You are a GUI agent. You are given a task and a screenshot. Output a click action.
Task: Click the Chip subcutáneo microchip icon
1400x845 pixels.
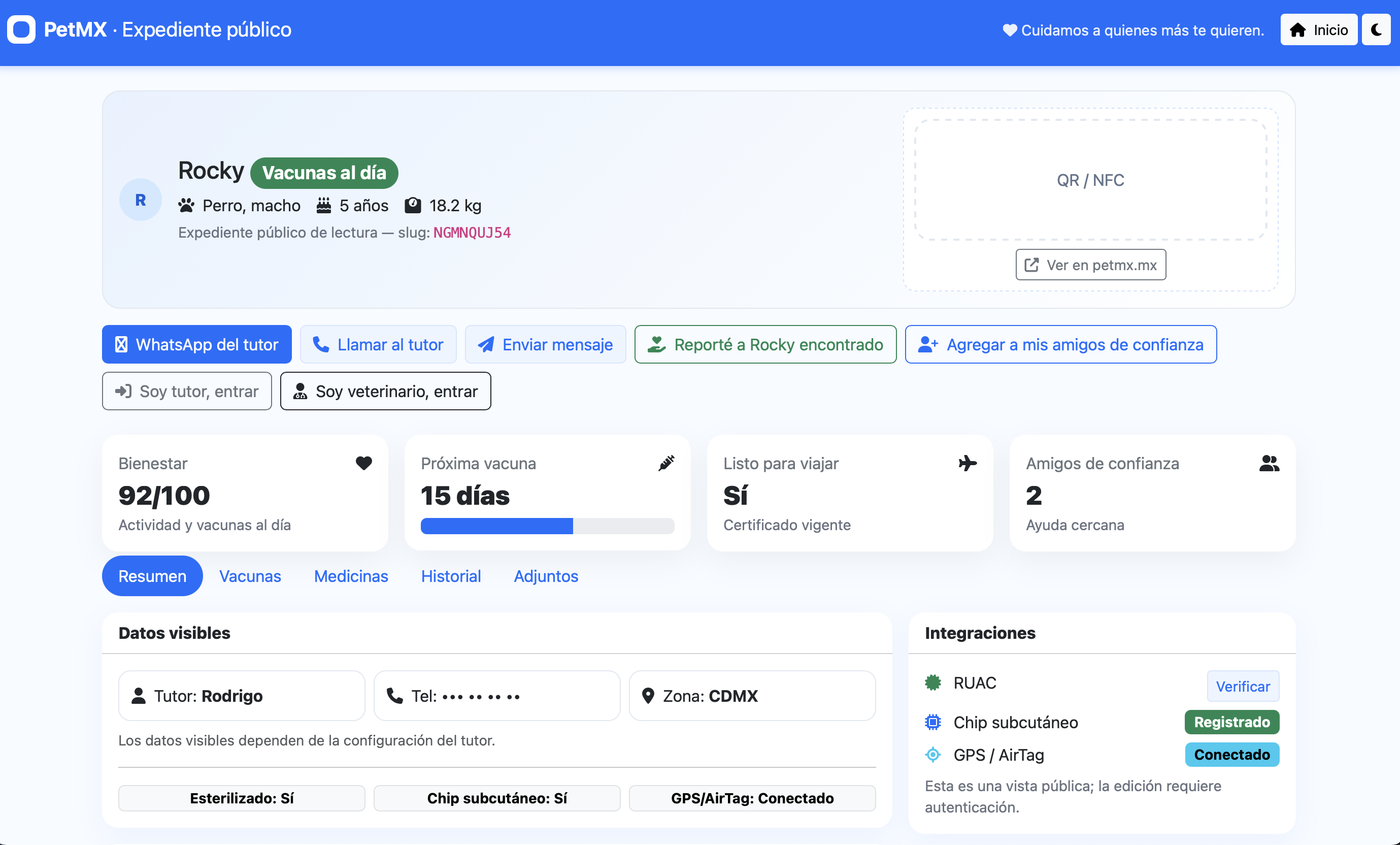pyautogui.click(x=933, y=722)
